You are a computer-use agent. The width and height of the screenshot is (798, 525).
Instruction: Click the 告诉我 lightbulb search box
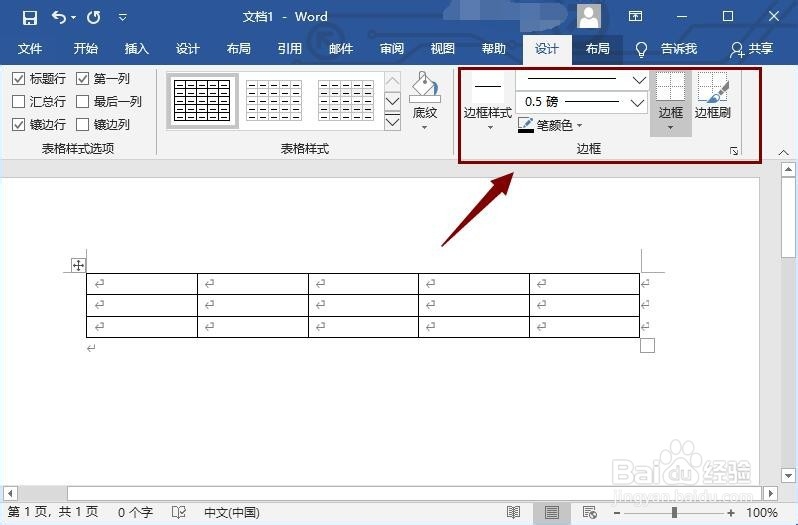coord(666,49)
